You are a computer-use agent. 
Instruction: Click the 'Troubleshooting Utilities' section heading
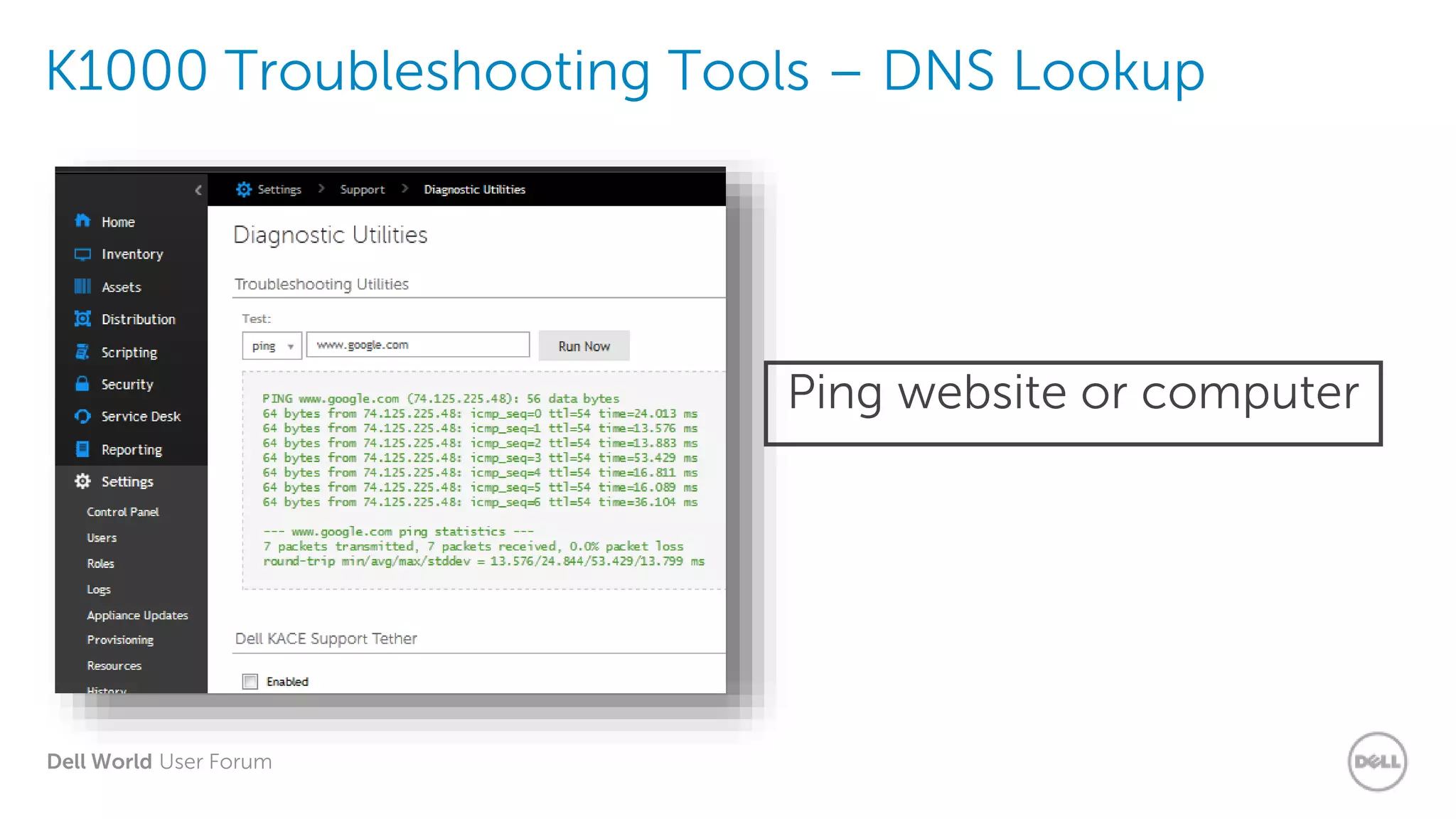pos(322,284)
